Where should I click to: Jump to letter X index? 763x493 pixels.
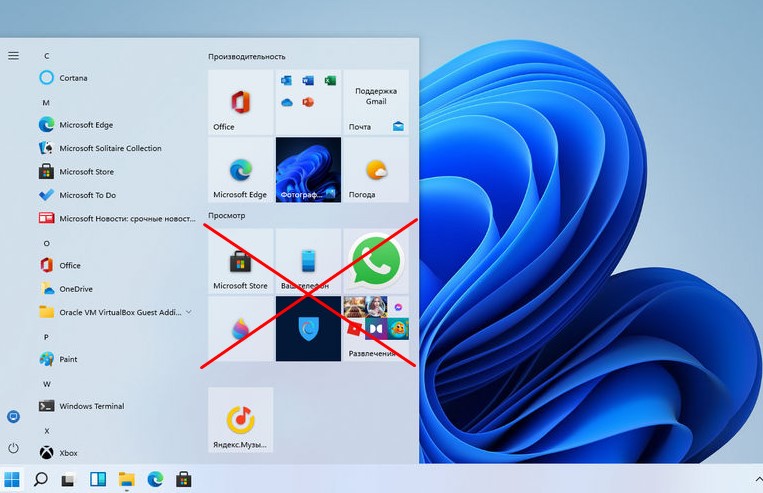46,431
